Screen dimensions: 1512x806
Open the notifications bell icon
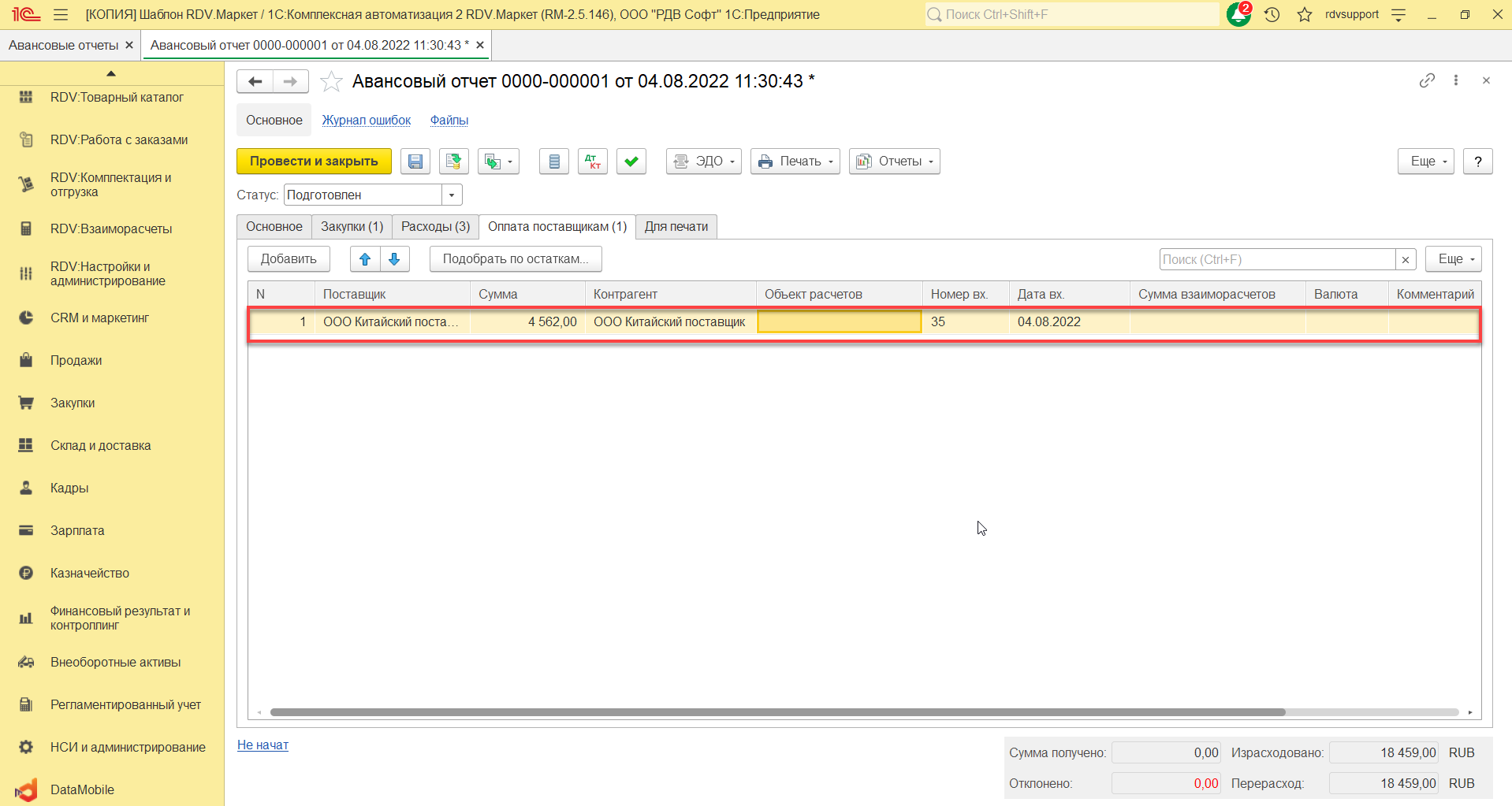coord(1238,14)
